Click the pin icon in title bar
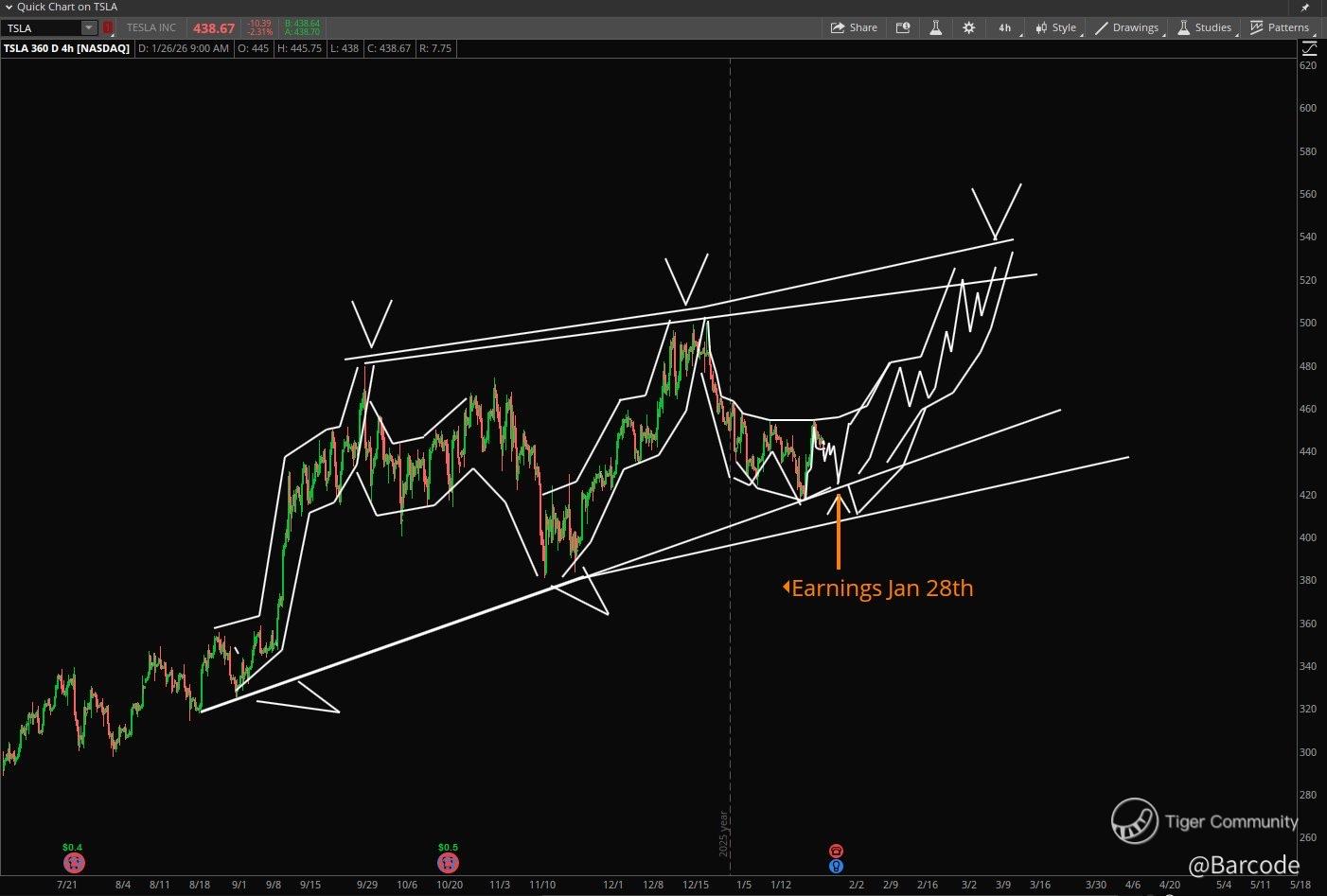The width and height of the screenshot is (1327, 896). pyautogui.click(x=1306, y=8)
